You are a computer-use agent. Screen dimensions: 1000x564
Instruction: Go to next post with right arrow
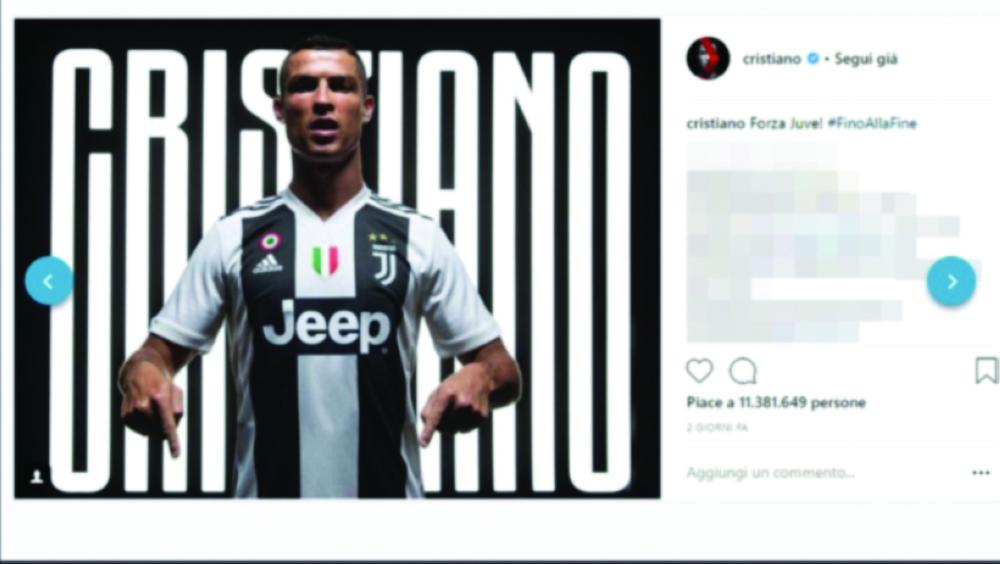pos(951,281)
